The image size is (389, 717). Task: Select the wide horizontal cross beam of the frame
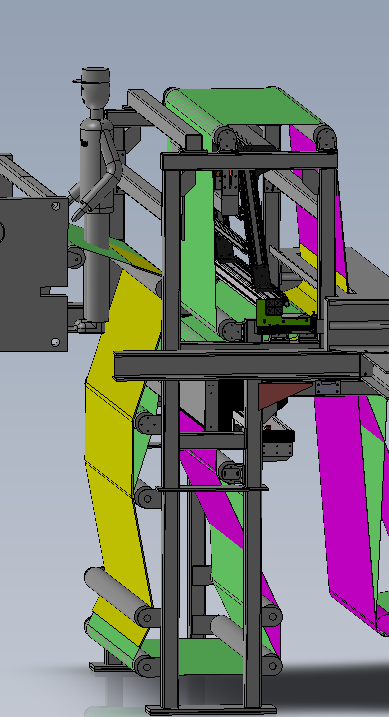238,365
